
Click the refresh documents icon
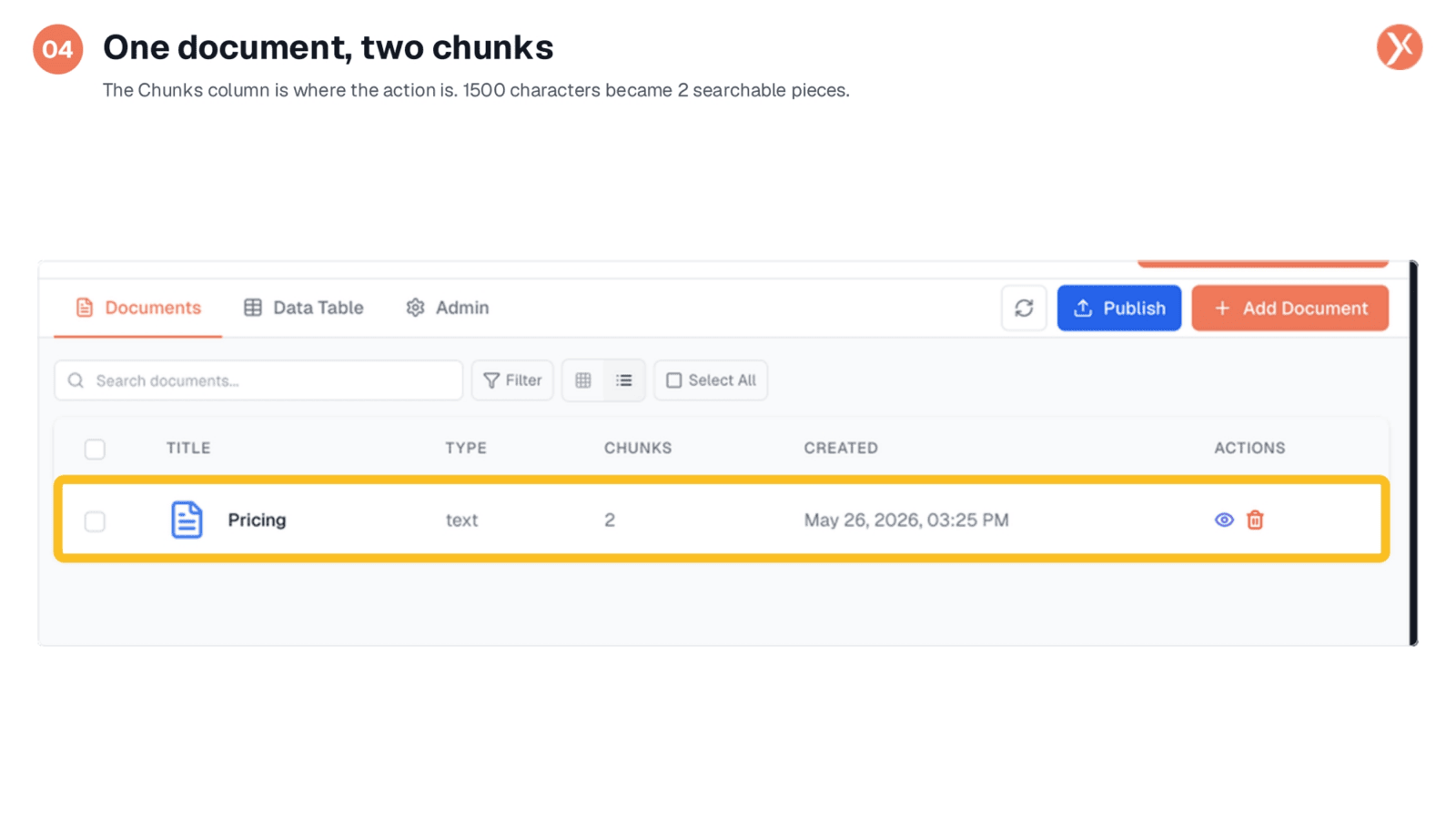pos(1024,308)
